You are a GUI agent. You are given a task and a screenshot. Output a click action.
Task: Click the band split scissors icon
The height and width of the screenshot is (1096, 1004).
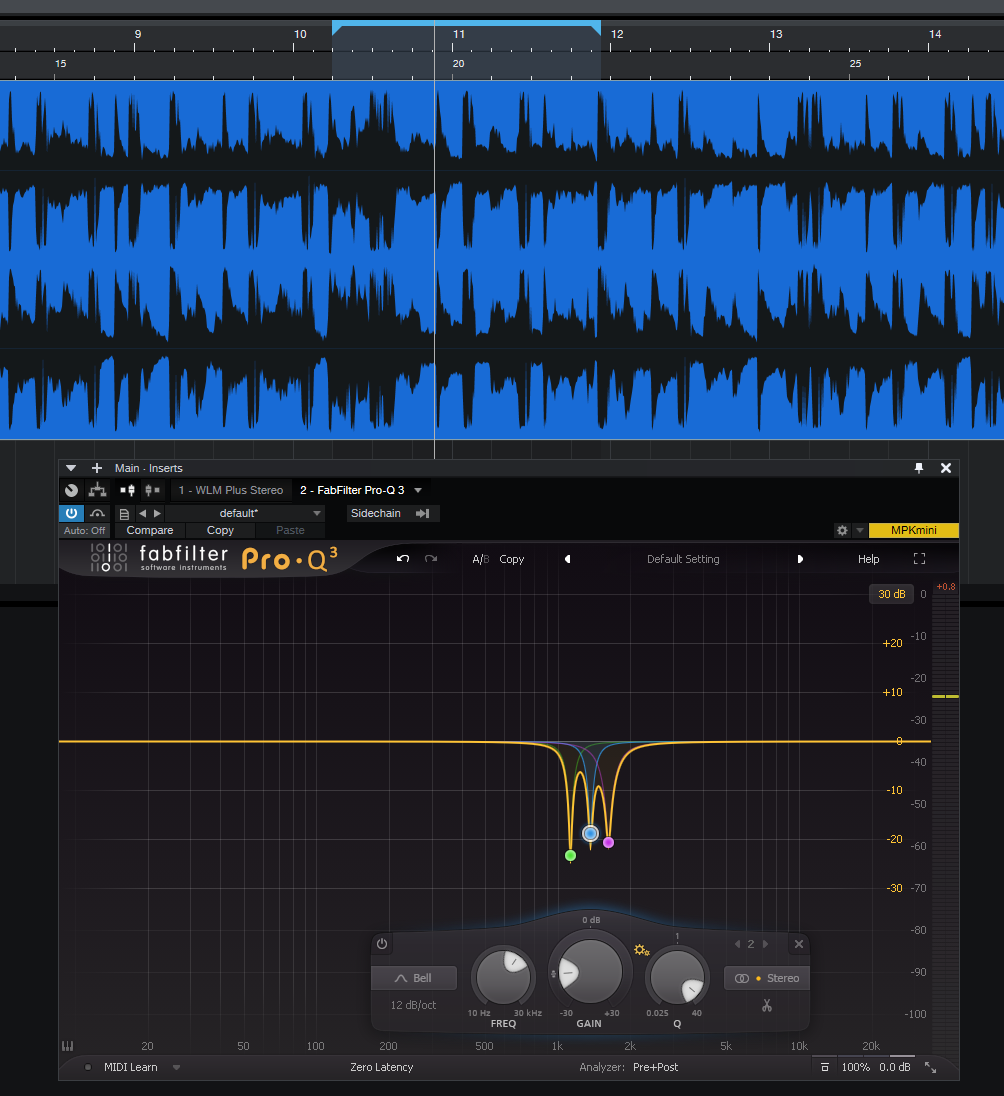pos(766,1006)
